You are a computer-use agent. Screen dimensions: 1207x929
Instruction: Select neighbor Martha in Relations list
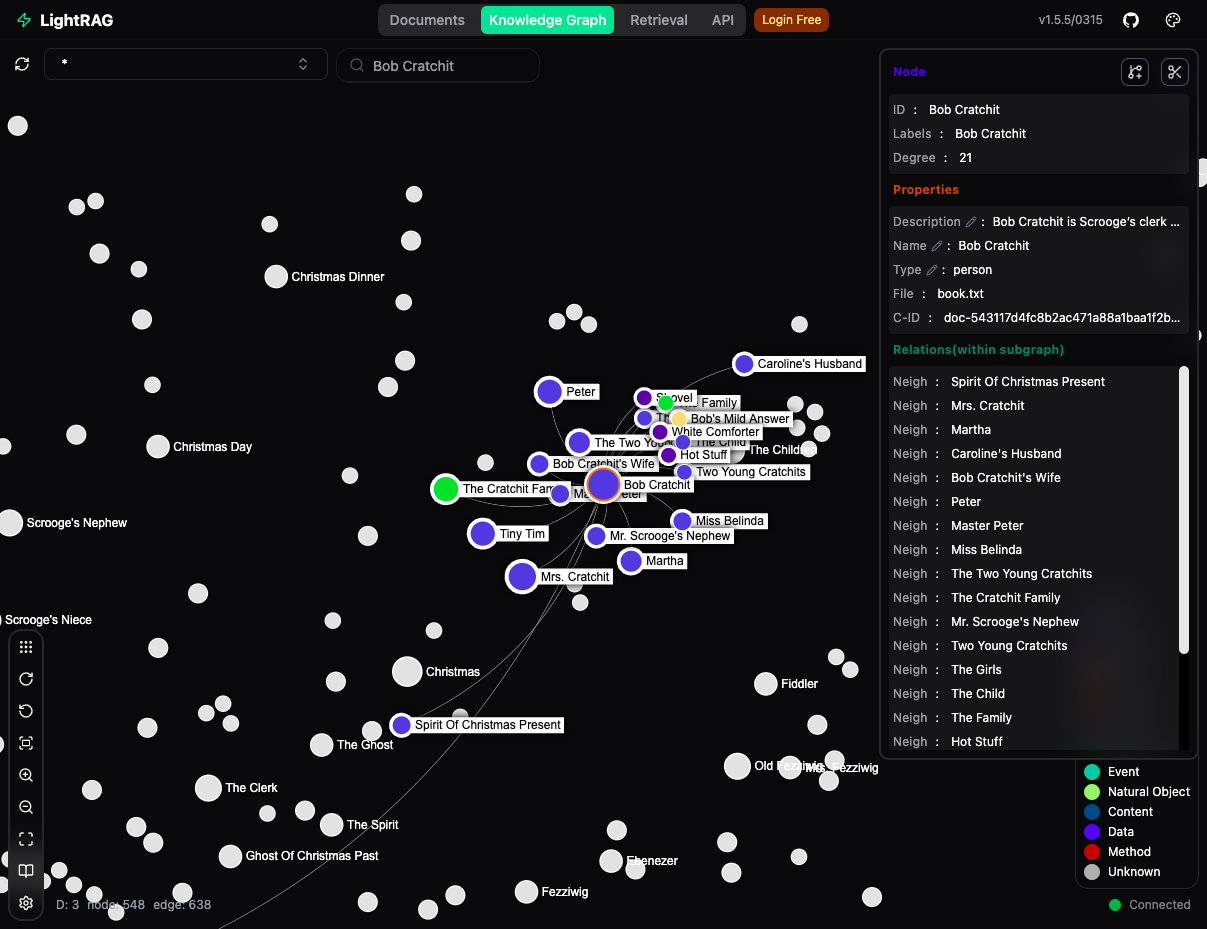click(971, 430)
